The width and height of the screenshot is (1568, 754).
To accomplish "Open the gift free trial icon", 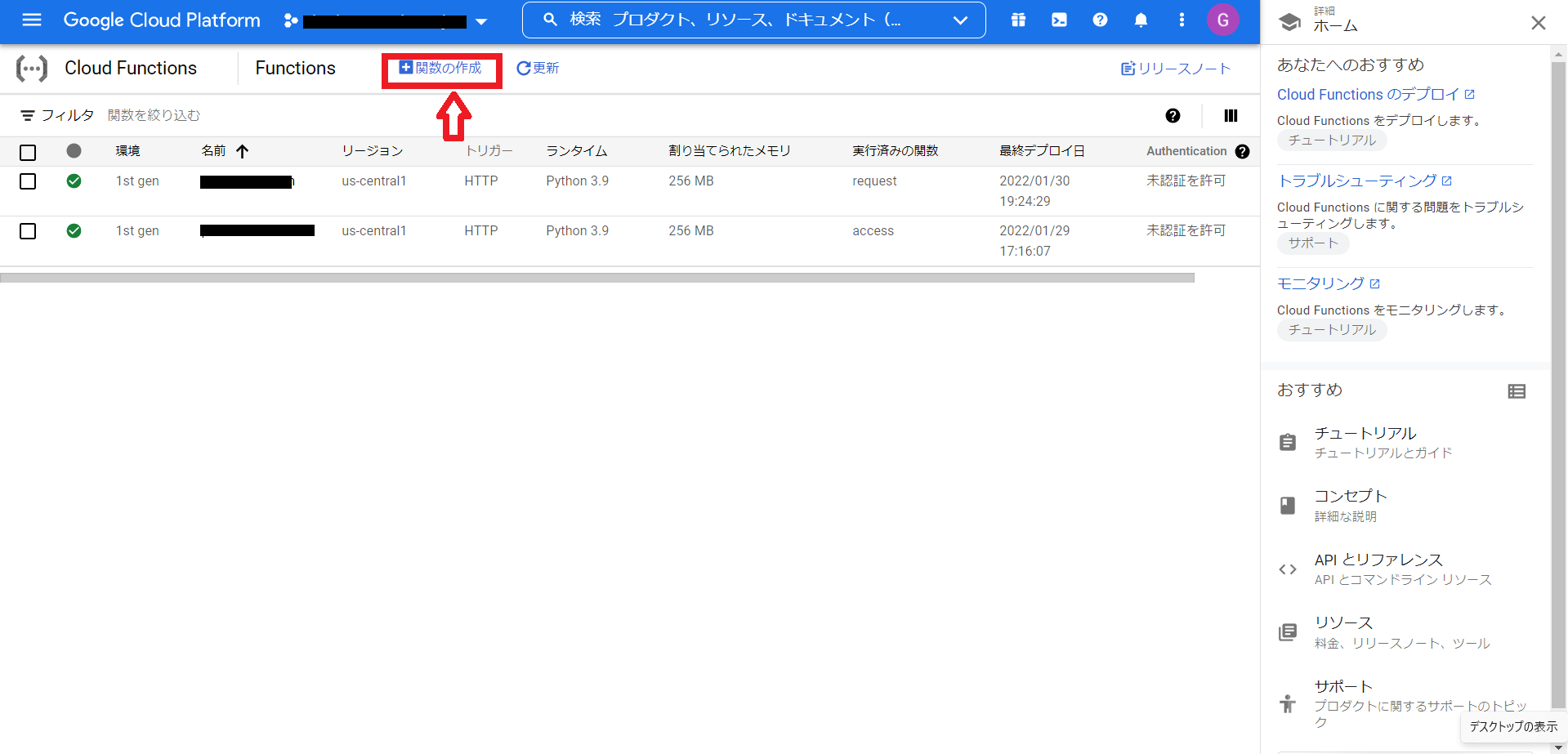I will pyautogui.click(x=1018, y=20).
